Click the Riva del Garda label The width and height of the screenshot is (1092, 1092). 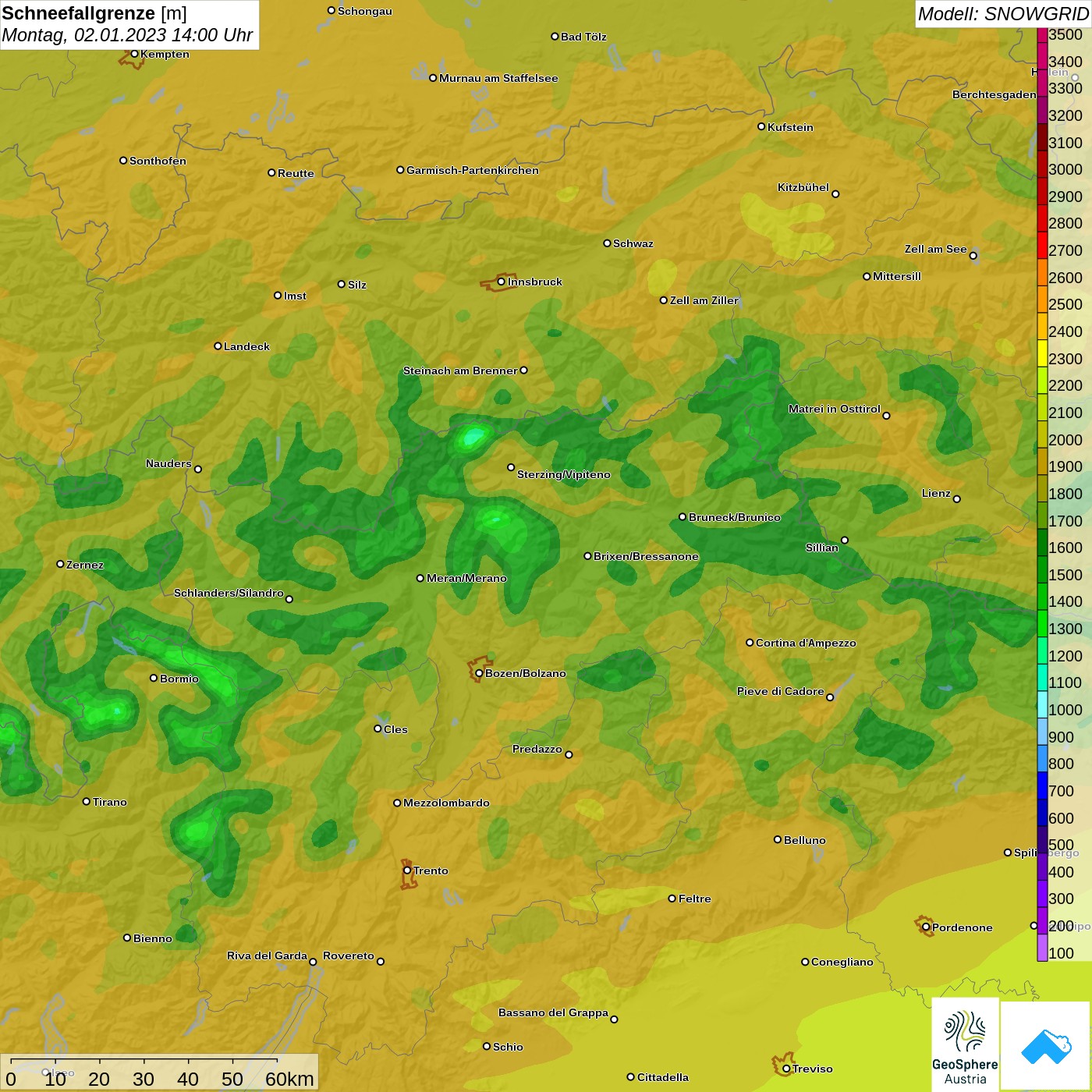pyautogui.click(x=267, y=955)
